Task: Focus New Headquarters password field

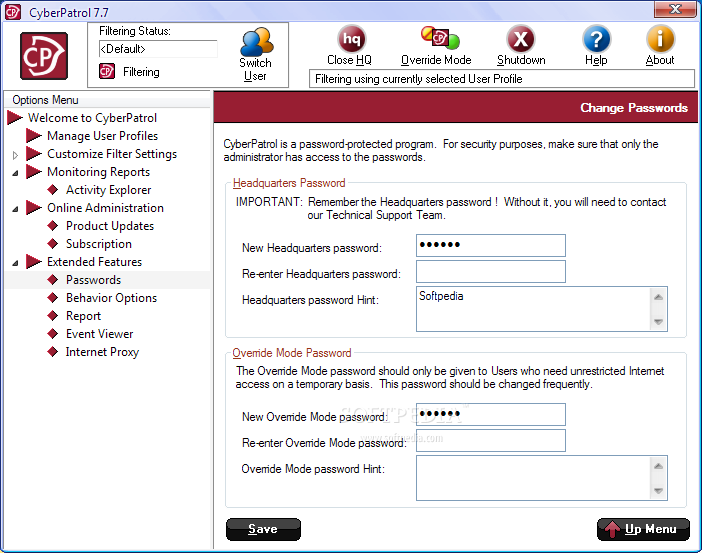Action: [491, 245]
